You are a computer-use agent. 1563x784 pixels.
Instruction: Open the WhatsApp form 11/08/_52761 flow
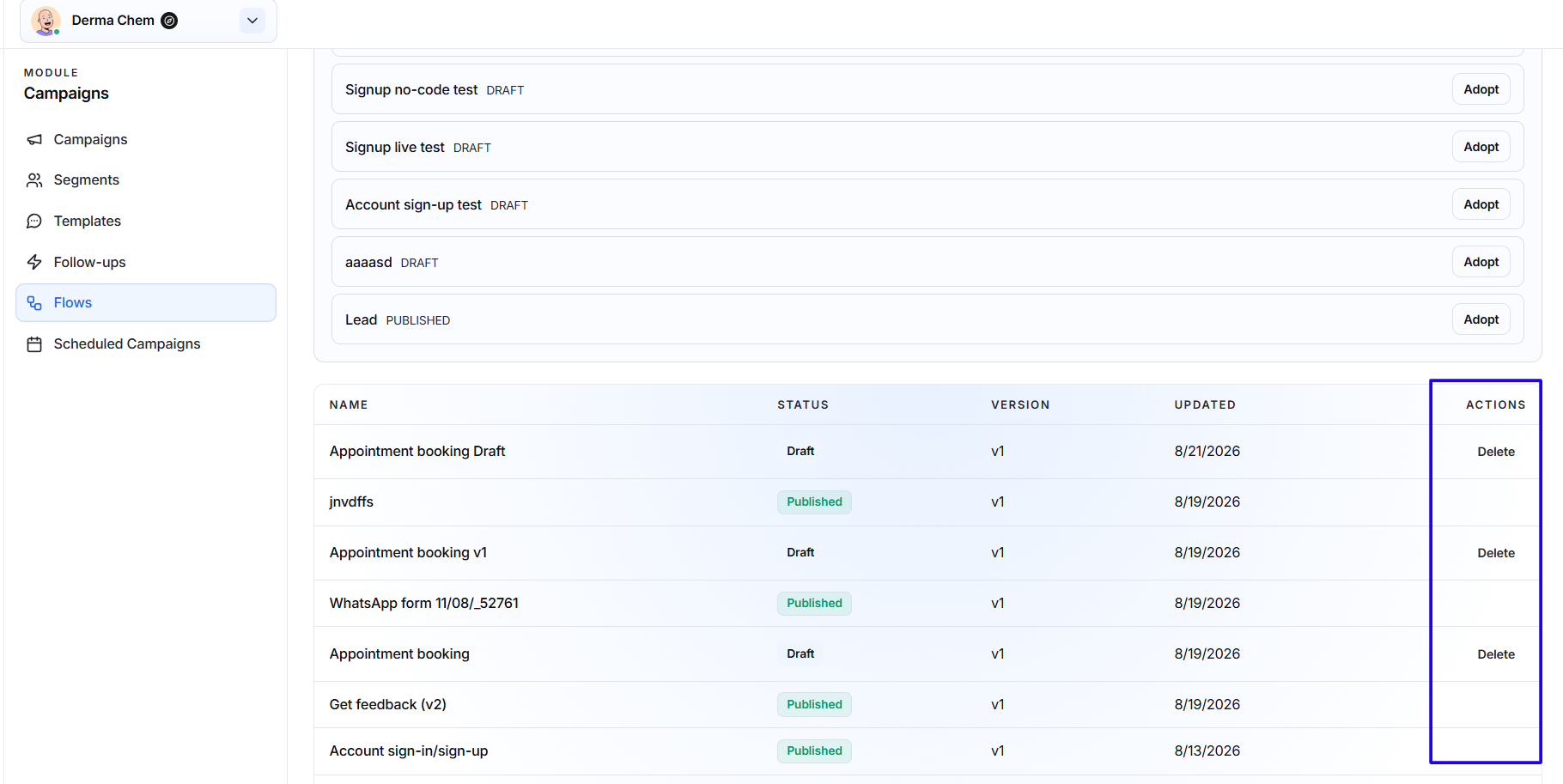(x=927, y=604)
